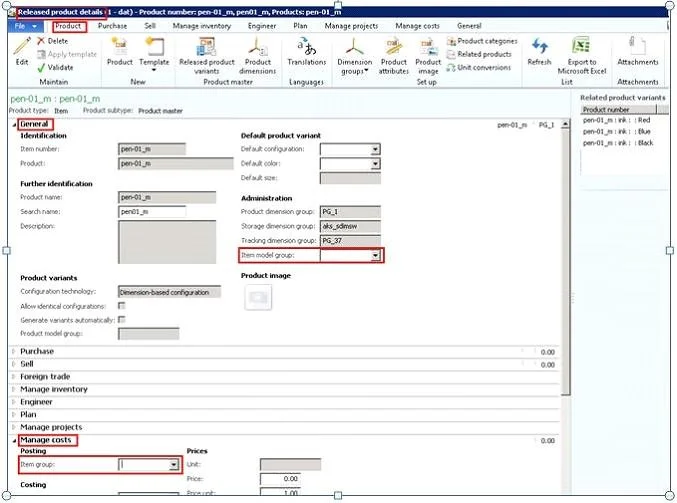The image size is (677, 503).
Task: Click Apply template in Maintain group
Action: (x=67, y=54)
